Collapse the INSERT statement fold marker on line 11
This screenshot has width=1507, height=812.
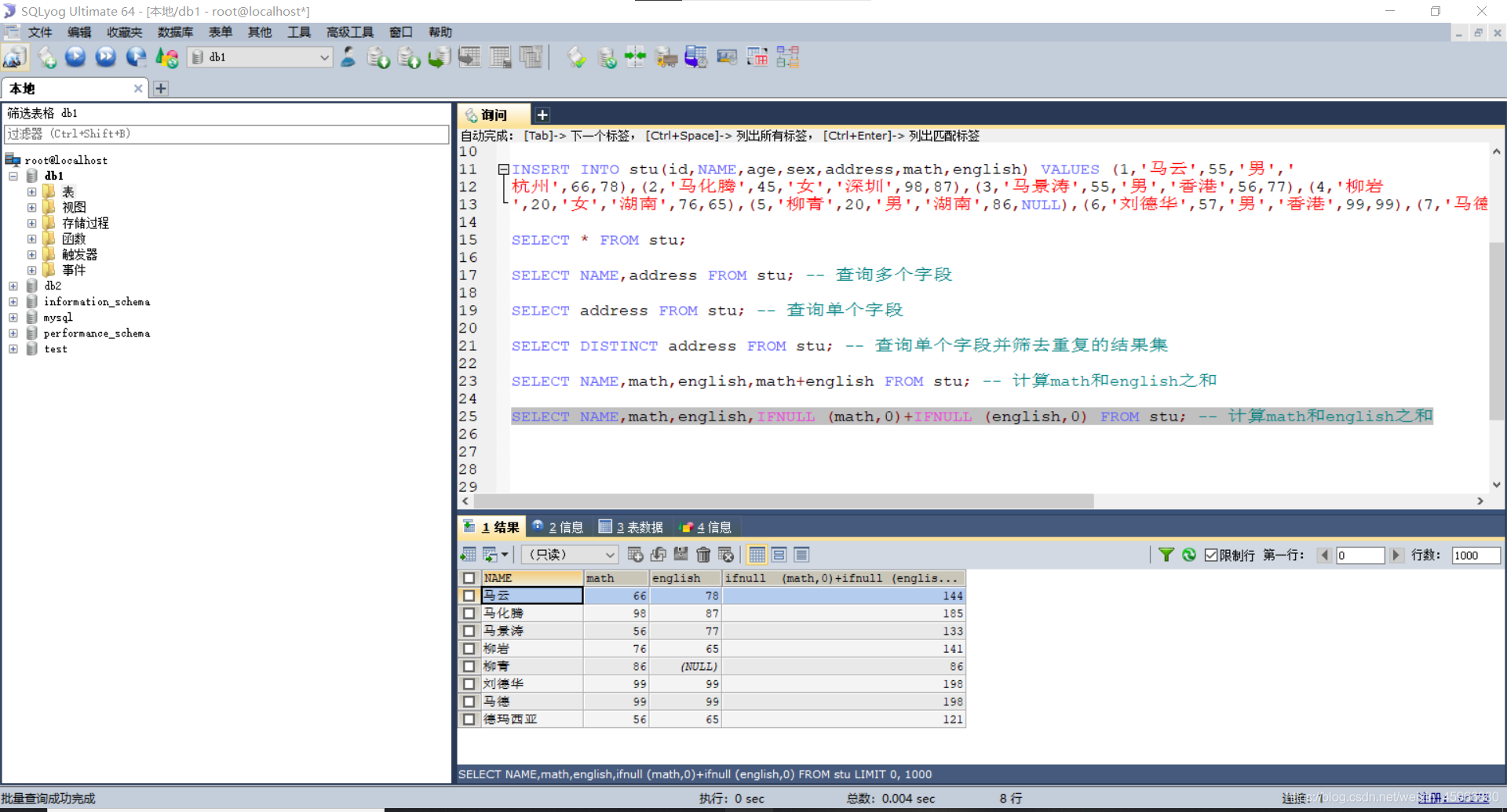503,169
